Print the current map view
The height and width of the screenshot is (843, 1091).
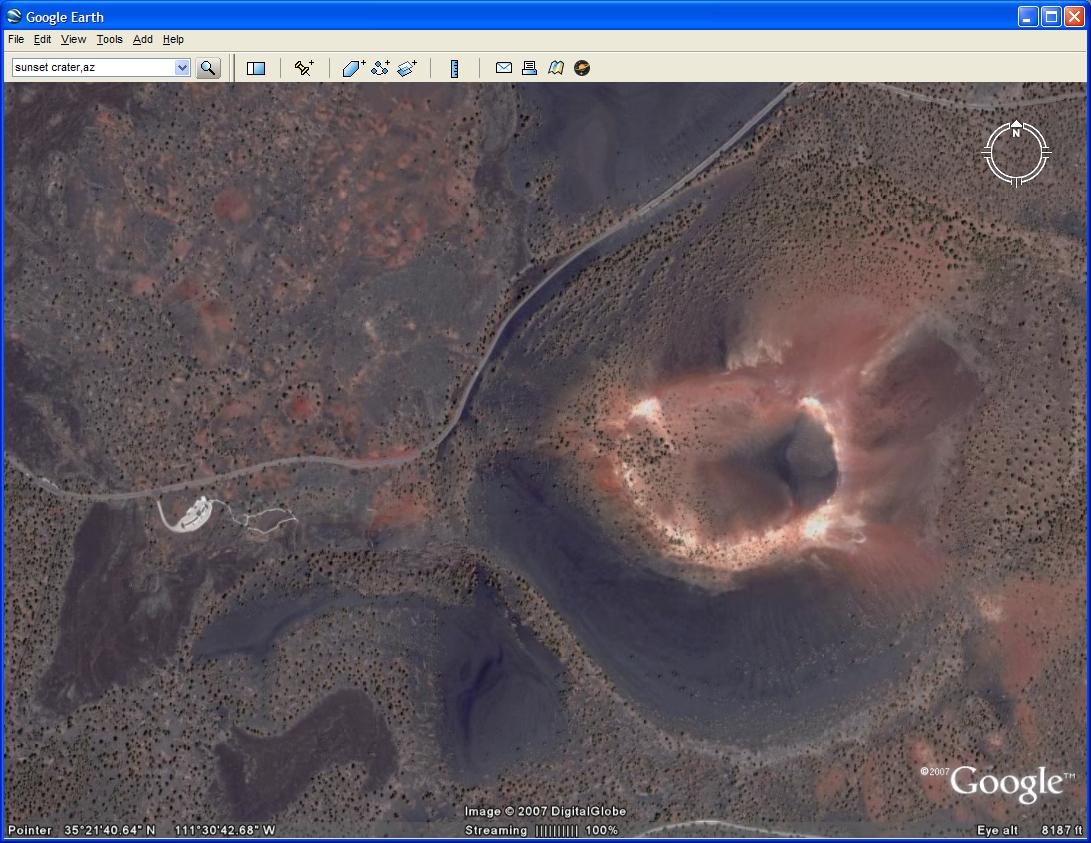tap(530, 68)
